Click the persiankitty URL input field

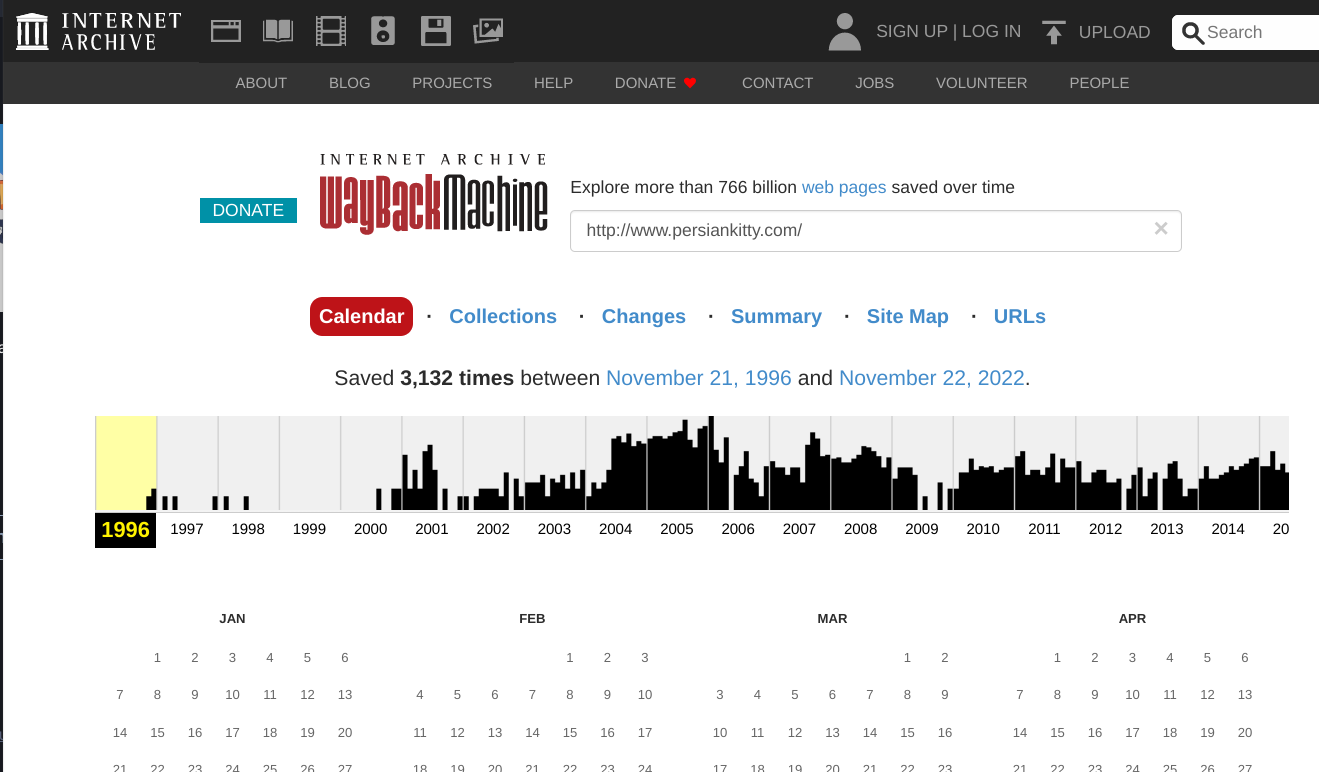click(875, 230)
